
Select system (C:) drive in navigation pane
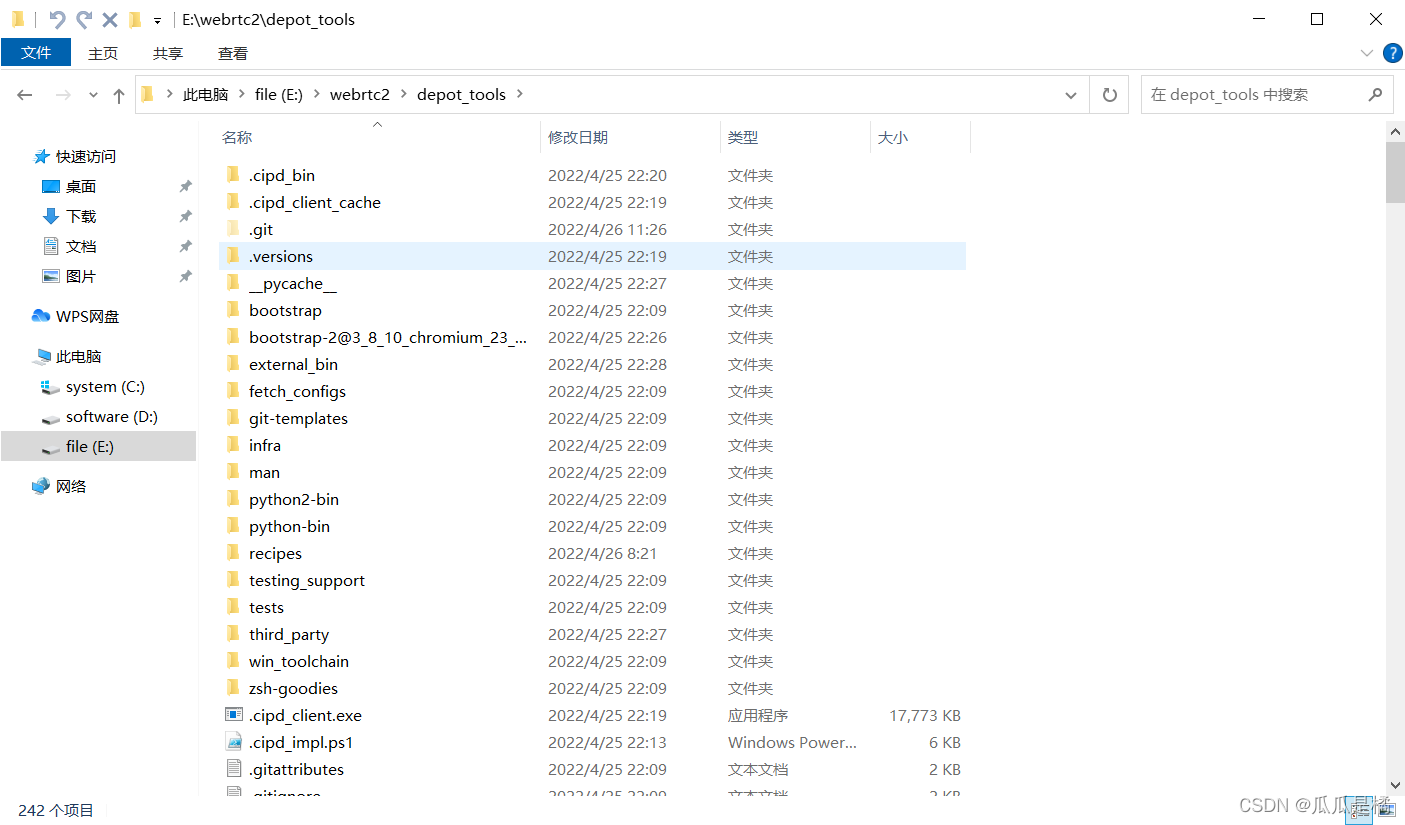105,386
